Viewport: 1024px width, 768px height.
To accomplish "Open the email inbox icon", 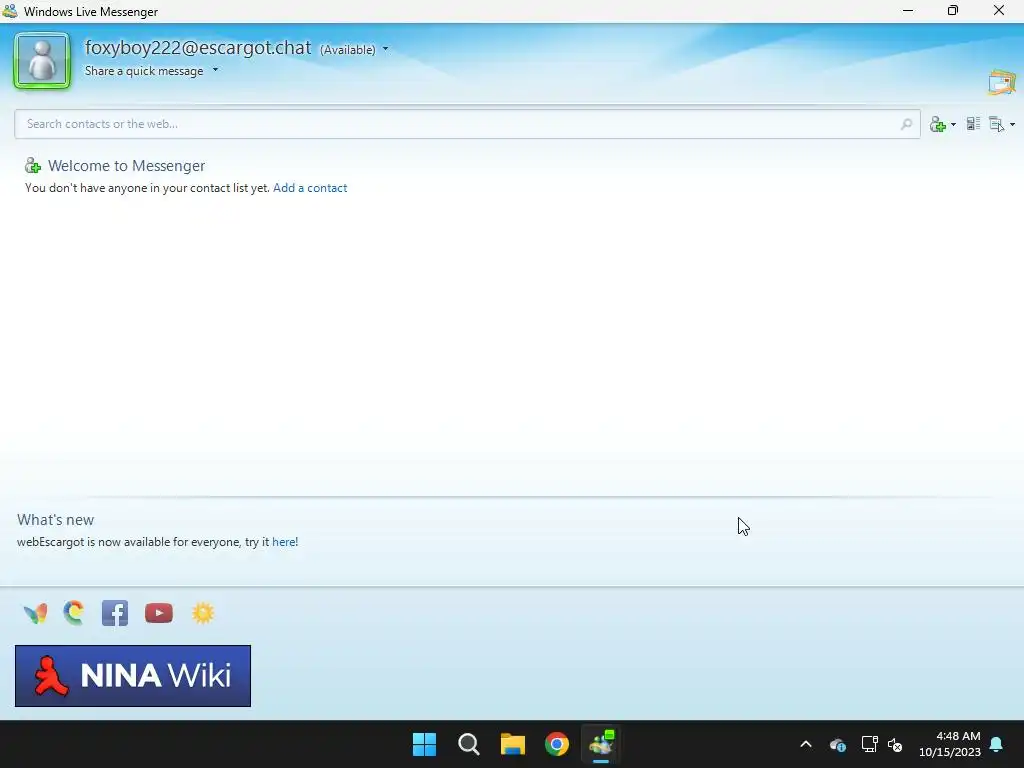I will [x=1001, y=82].
